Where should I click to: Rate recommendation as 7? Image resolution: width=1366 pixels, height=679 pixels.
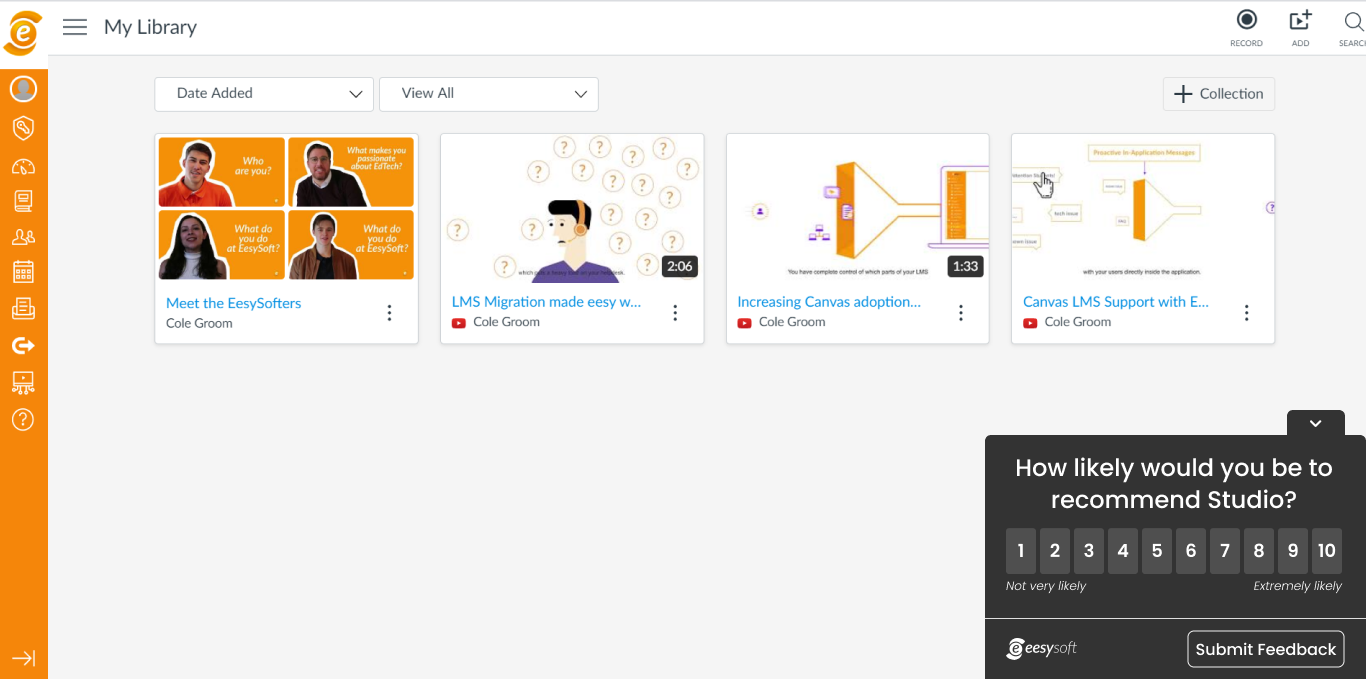click(1225, 551)
